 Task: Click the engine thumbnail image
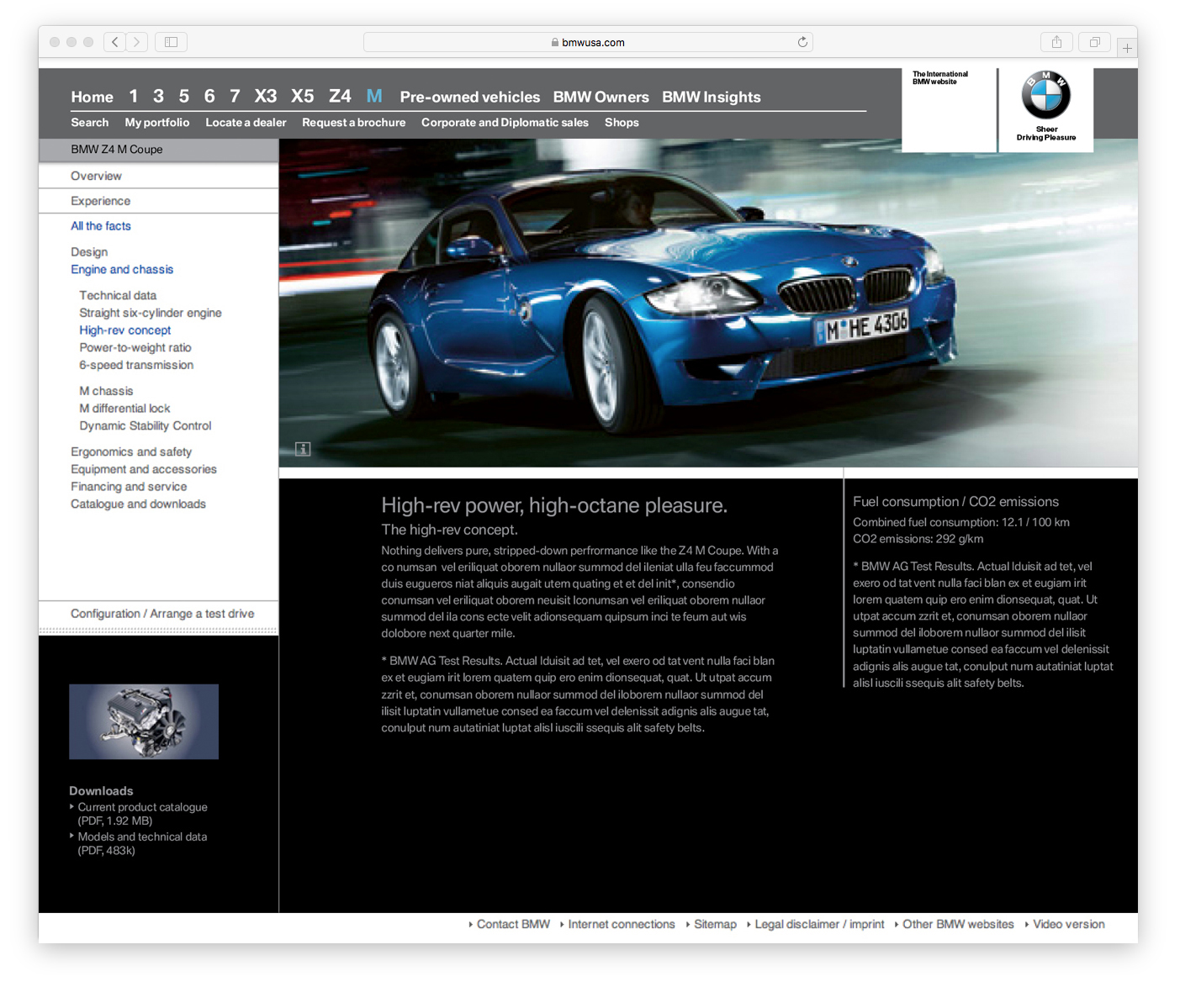point(144,721)
